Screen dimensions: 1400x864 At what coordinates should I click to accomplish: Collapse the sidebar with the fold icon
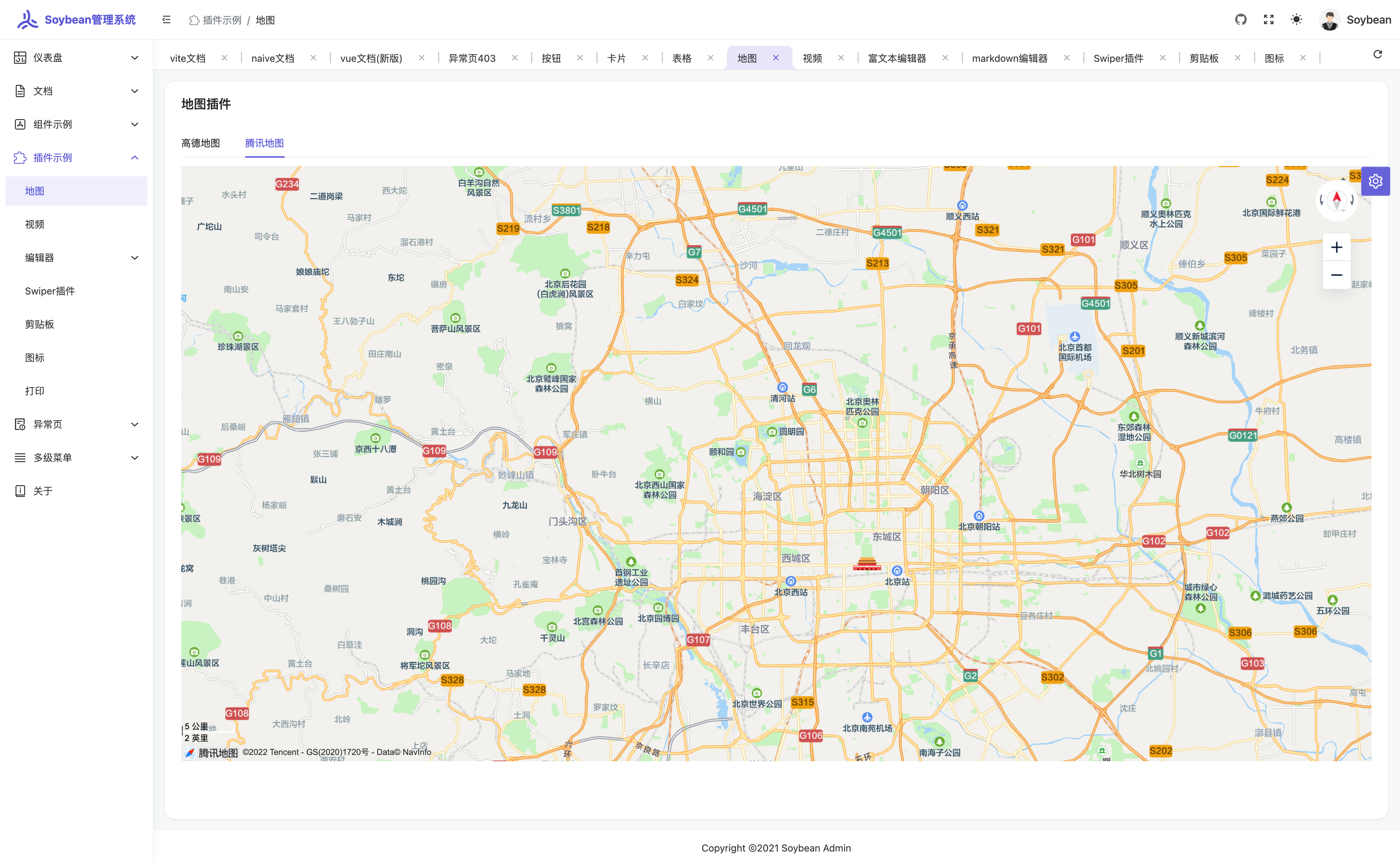[x=166, y=19]
